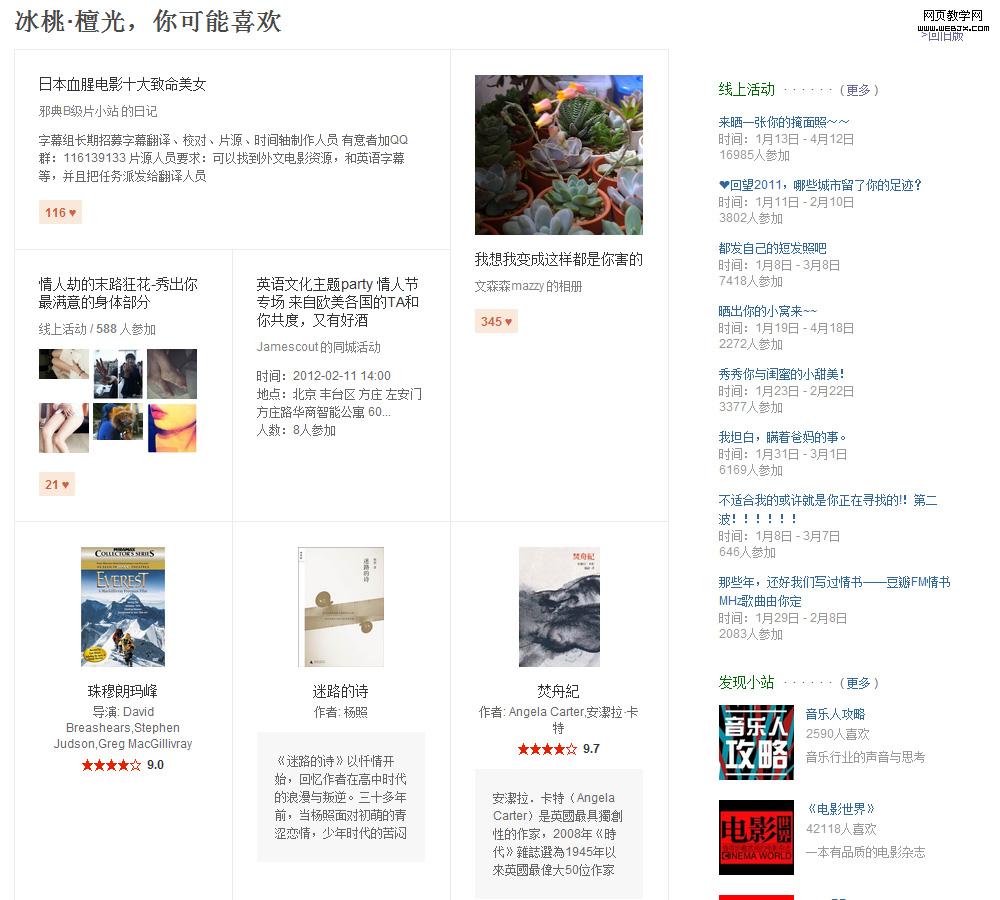The height and width of the screenshot is (900, 1000).
Task: Expand 更多 next to 发现小站
Action: 858,683
